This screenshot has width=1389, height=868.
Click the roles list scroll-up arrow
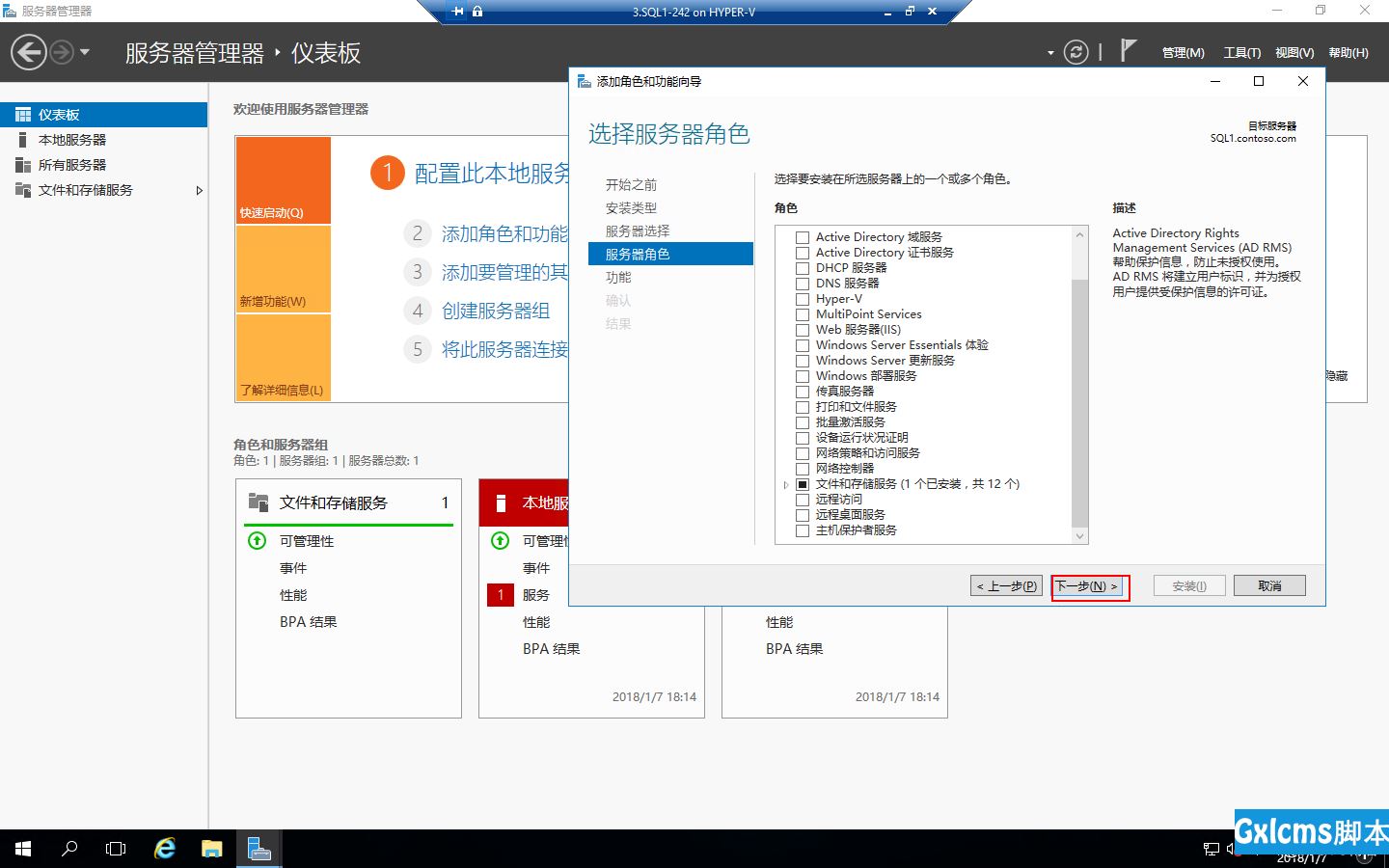(x=1079, y=234)
